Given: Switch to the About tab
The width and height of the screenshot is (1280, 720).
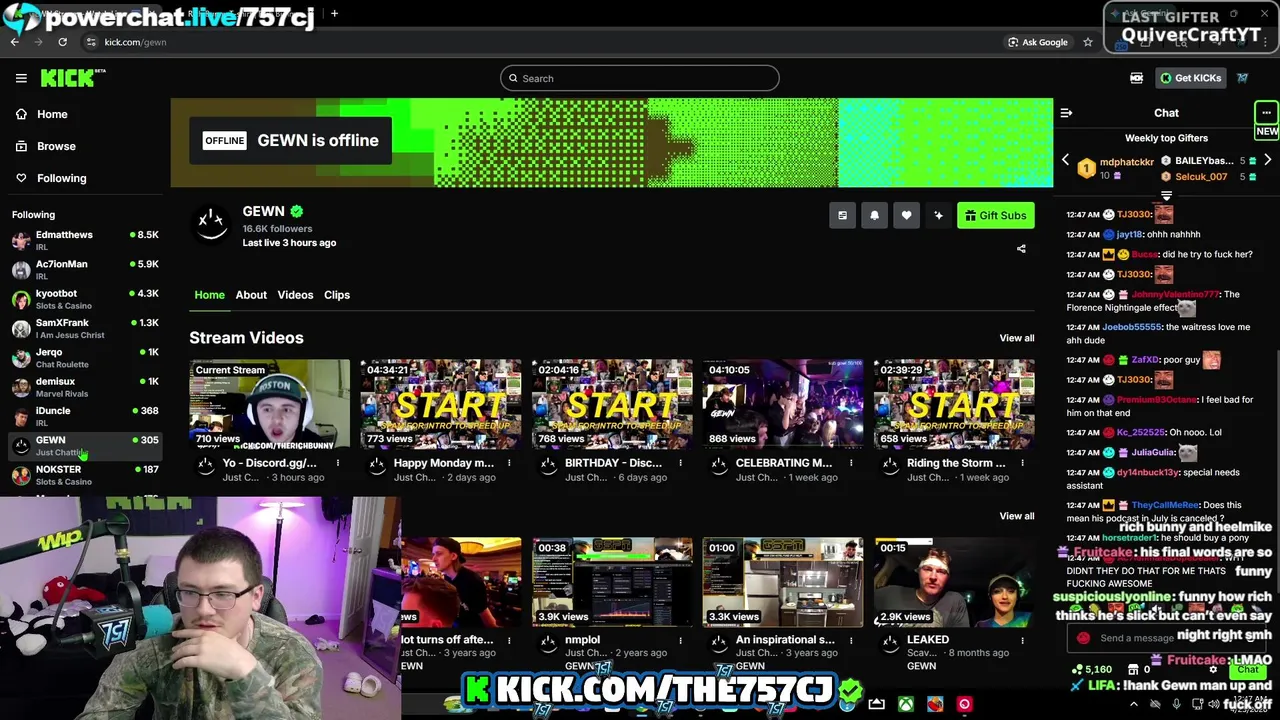Looking at the screenshot, I should 251,295.
